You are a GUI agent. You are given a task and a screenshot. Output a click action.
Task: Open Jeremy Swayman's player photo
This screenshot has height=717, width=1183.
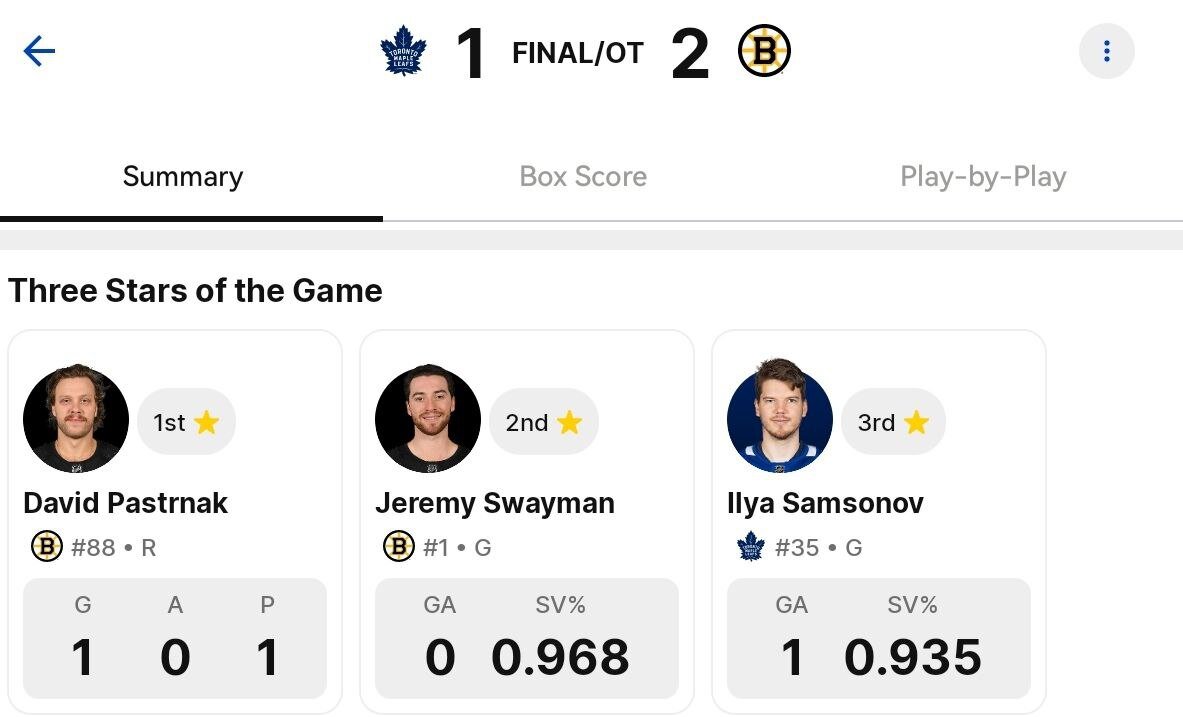[x=428, y=418]
